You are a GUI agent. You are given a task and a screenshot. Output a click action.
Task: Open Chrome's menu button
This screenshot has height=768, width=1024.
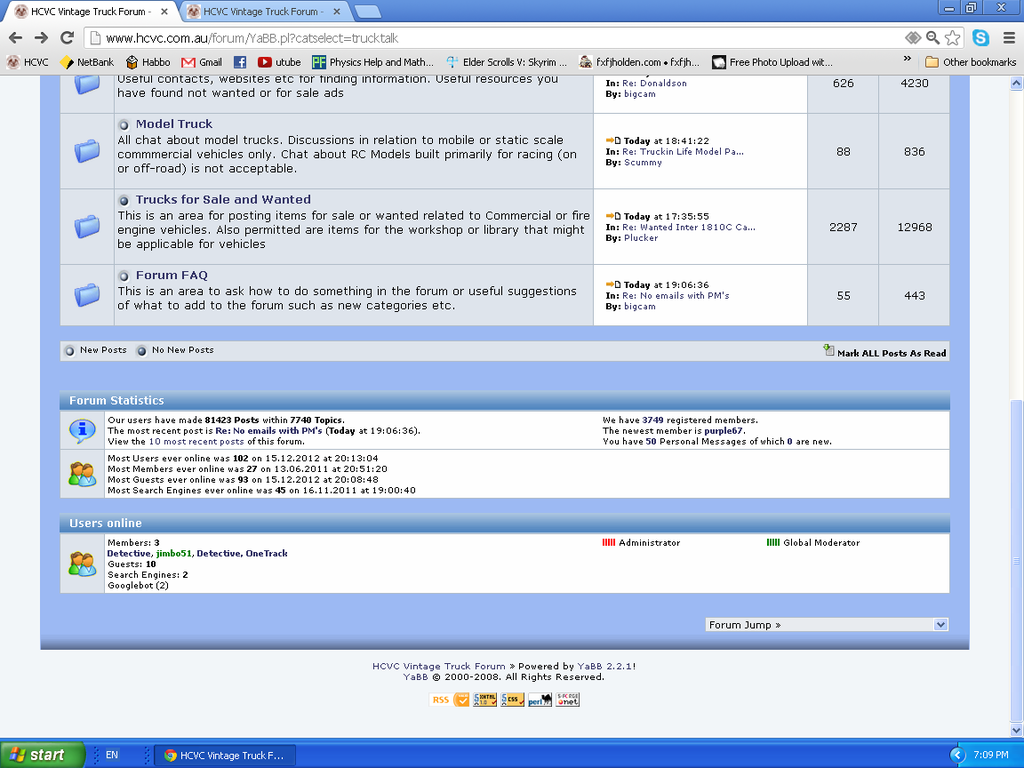click(x=1007, y=38)
